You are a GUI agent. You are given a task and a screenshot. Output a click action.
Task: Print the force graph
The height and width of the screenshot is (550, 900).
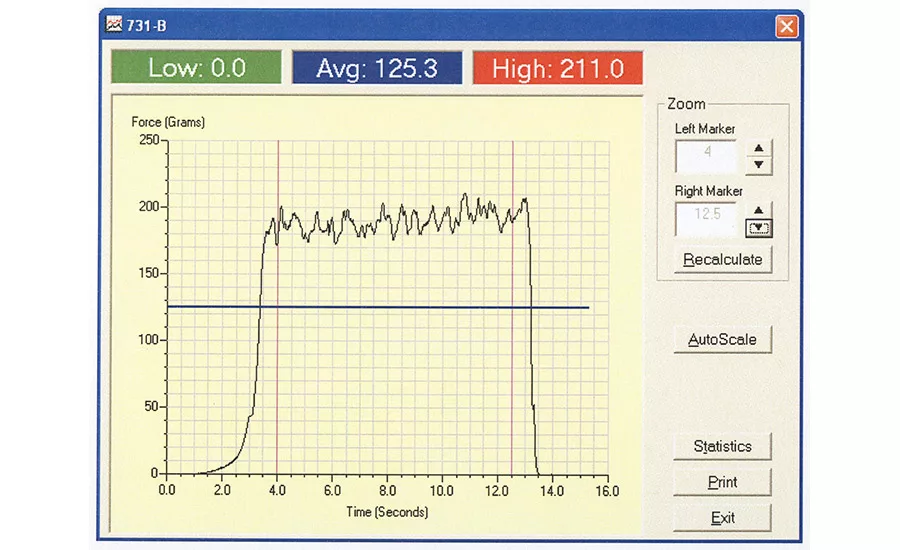[x=722, y=482]
